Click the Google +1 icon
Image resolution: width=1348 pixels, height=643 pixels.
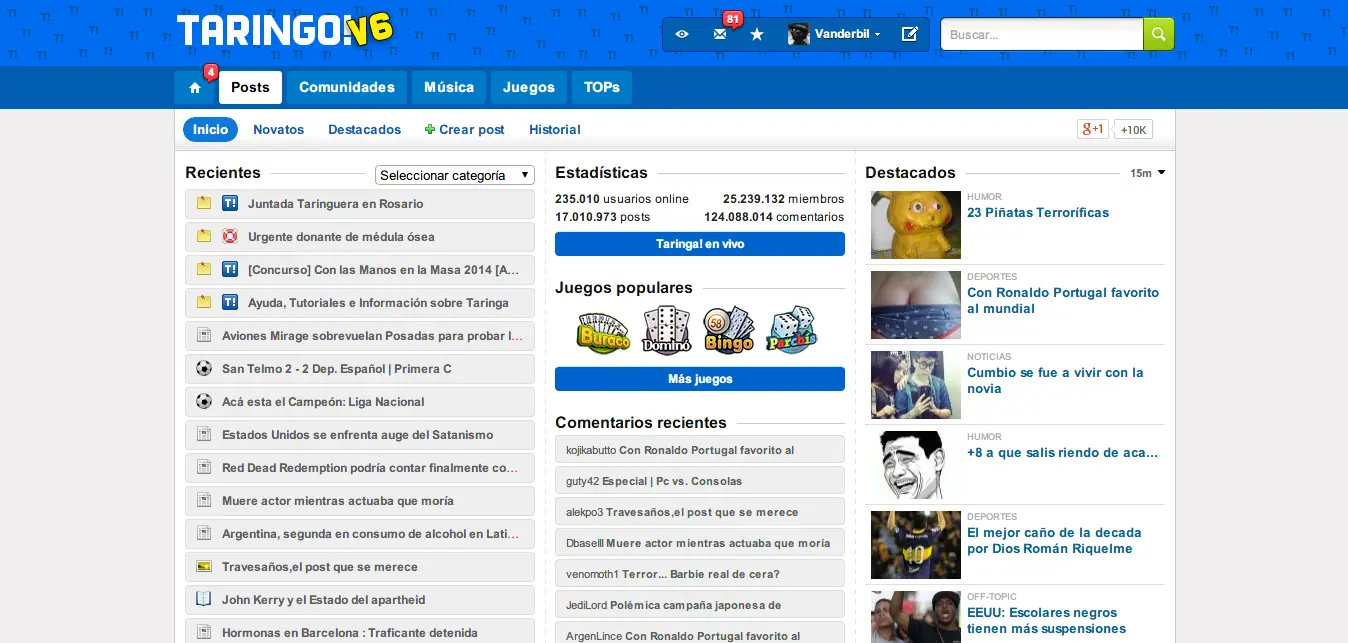[1092, 128]
